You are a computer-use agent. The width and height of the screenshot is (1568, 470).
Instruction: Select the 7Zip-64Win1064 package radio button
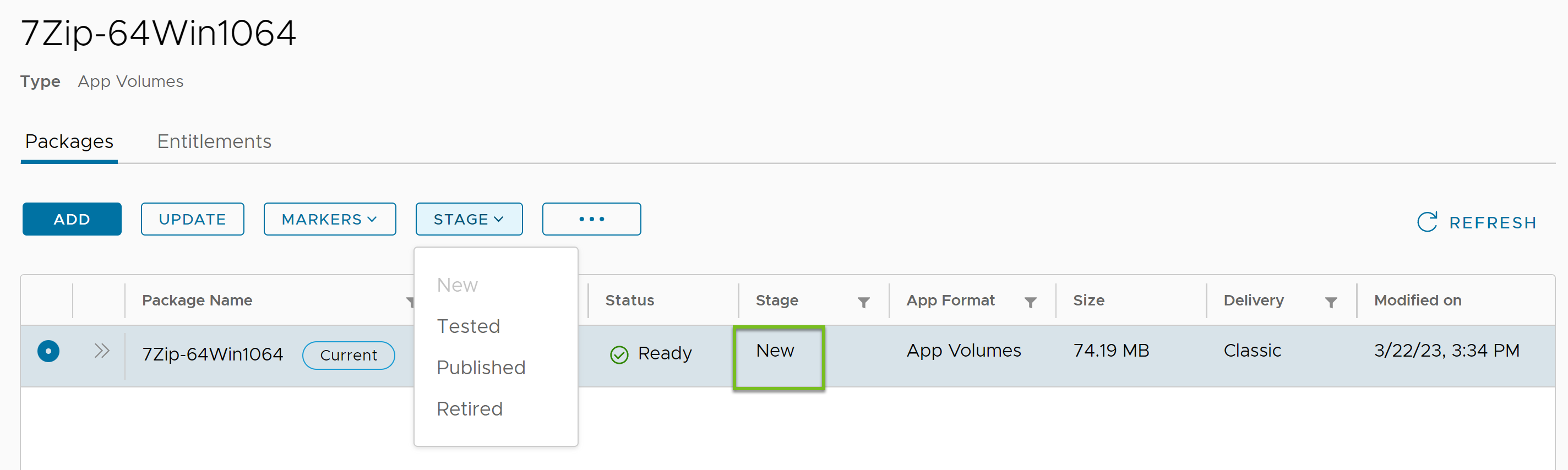(48, 351)
